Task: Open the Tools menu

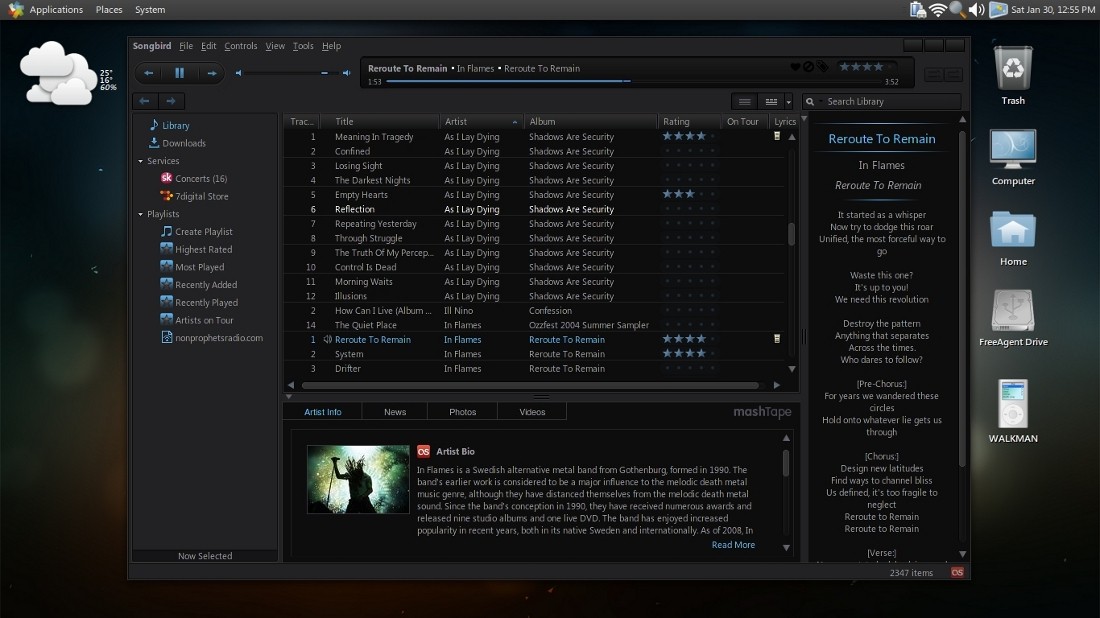Action: 303,46
